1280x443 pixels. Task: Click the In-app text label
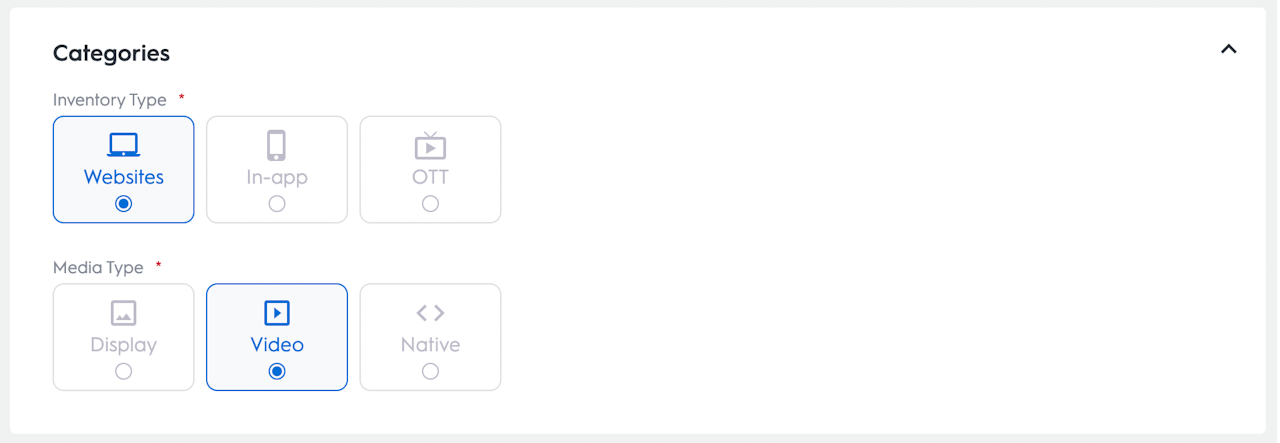pos(277,178)
